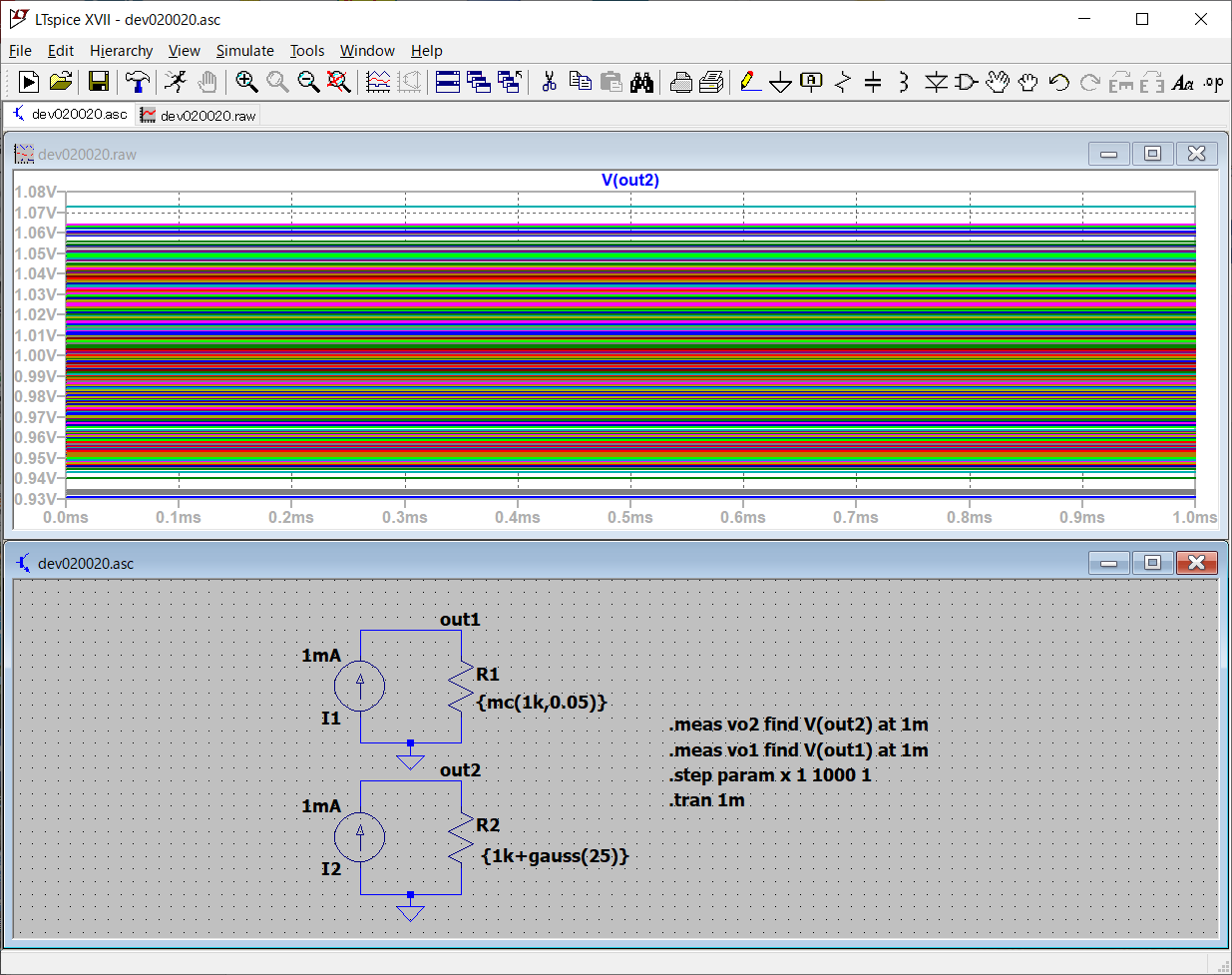Open the Hierarchy menu
The width and height of the screenshot is (1232, 975).
121,51
